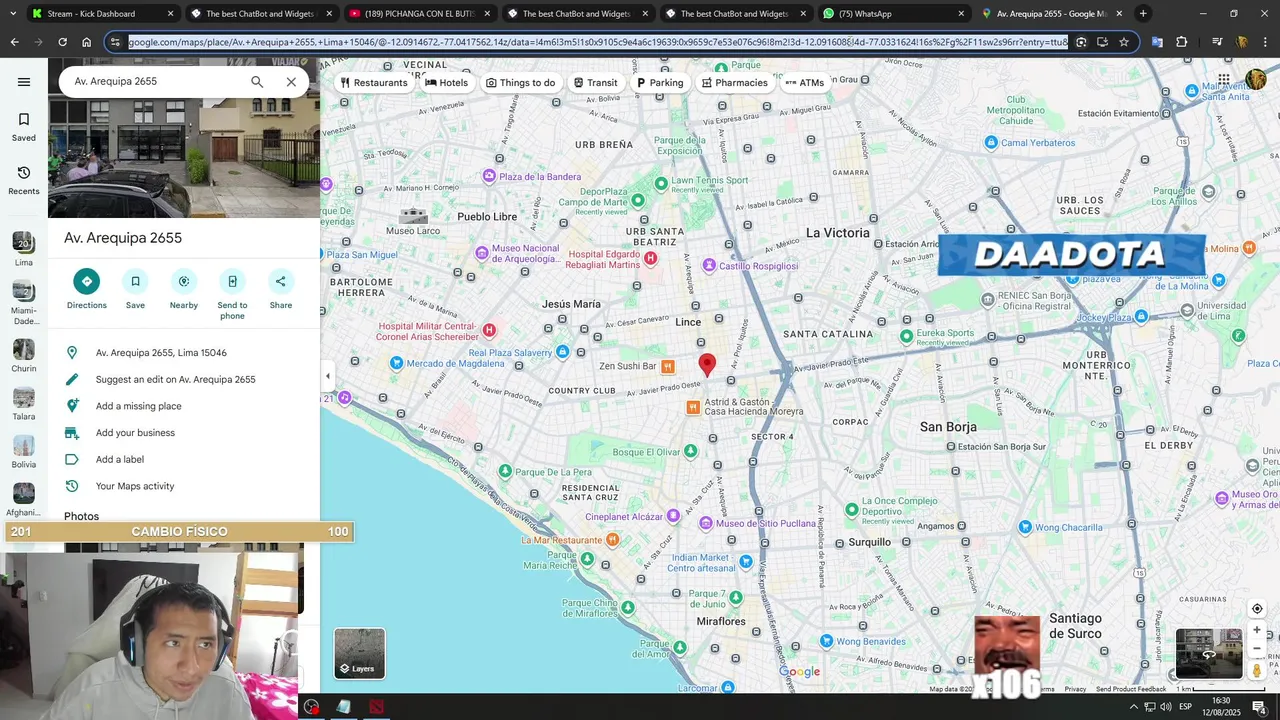Open the Bolivia recent place
The height and width of the screenshot is (720, 1280).
tap(24, 452)
